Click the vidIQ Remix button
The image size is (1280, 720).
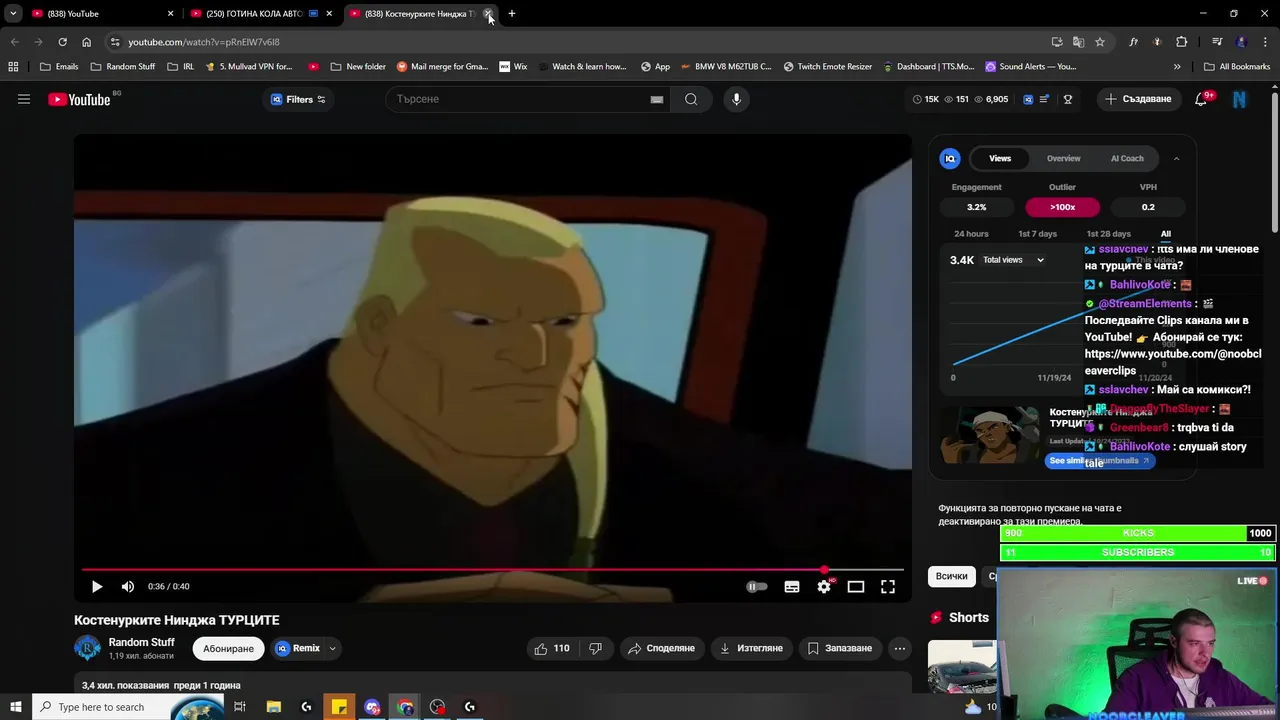click(x=298, y=648)
